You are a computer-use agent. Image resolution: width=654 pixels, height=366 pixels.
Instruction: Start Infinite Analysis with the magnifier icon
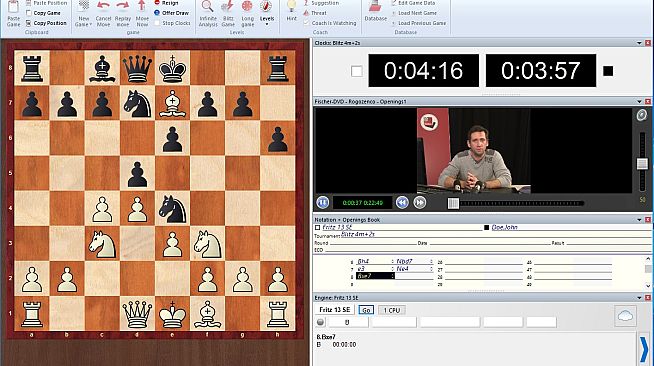[x=207, y=6]
